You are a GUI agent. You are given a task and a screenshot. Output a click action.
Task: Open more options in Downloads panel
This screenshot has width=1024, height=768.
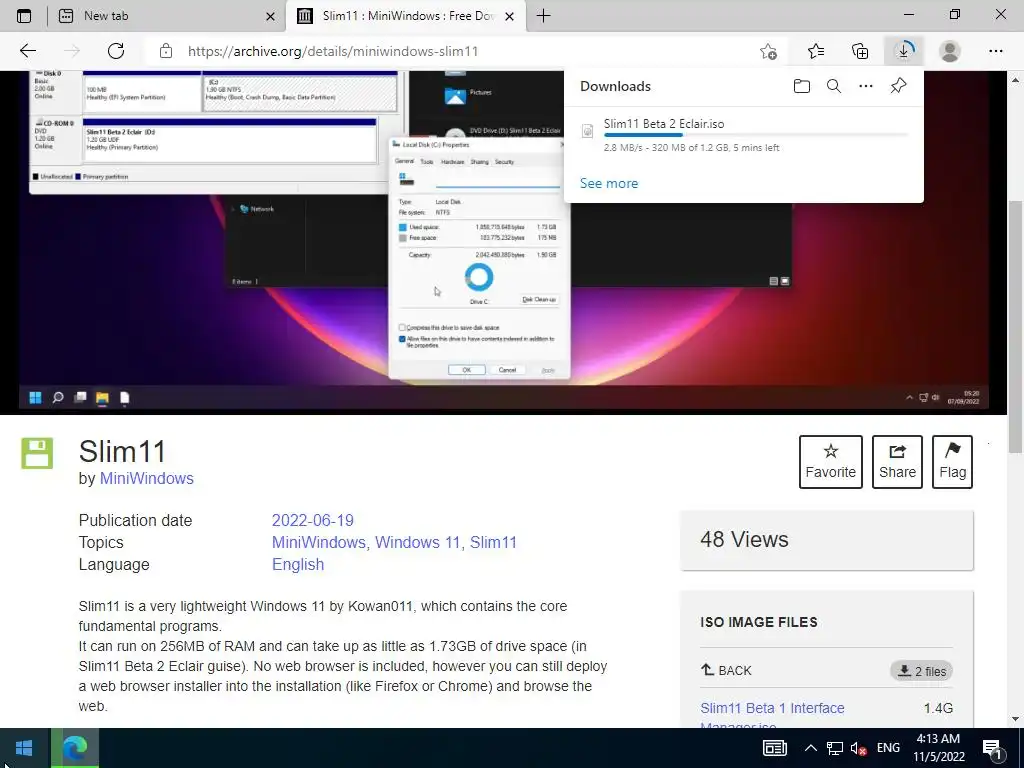point(866,86)
